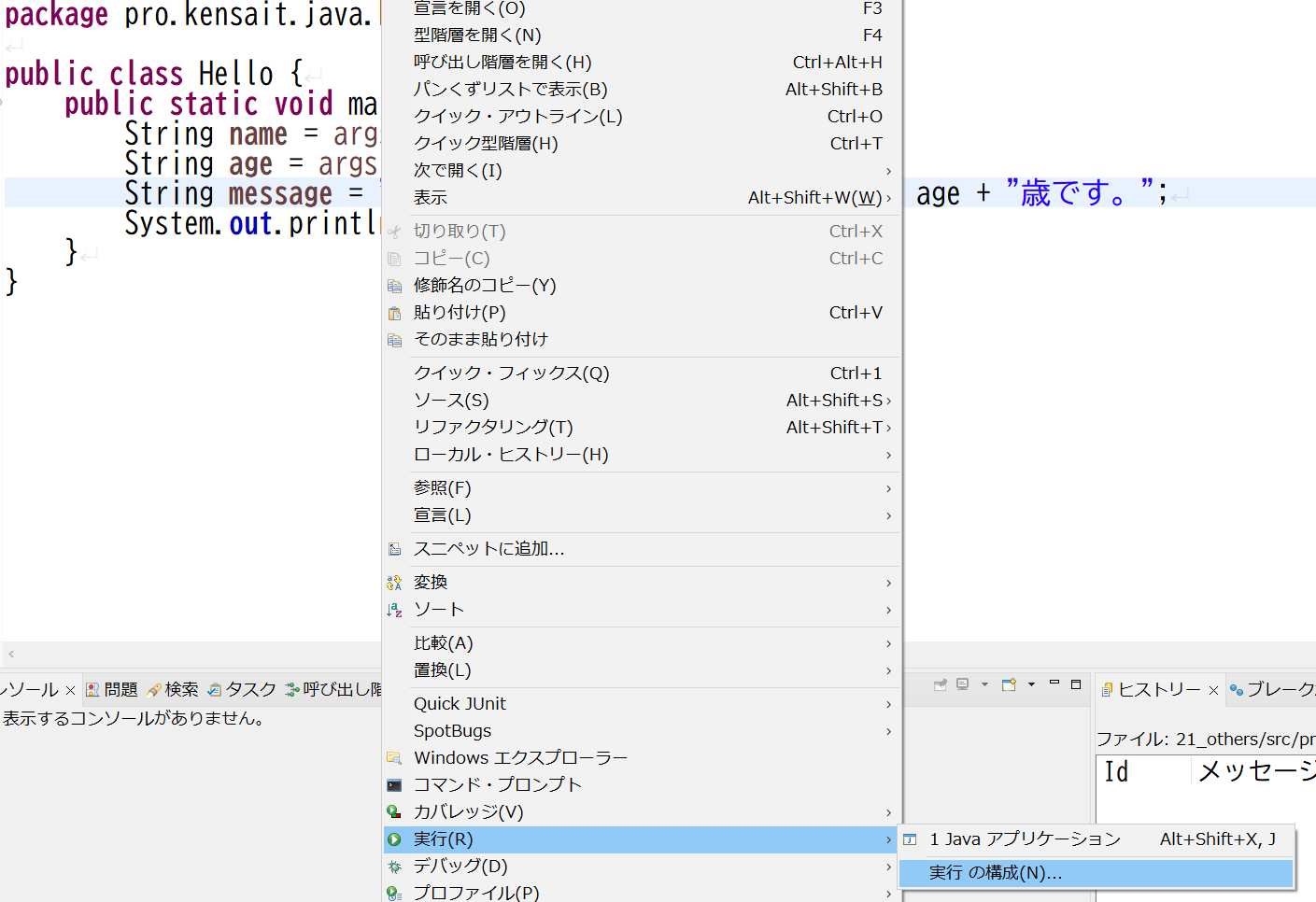Click the デバッグ bug icon
The image size is (1316, 902).
point(395,866)
